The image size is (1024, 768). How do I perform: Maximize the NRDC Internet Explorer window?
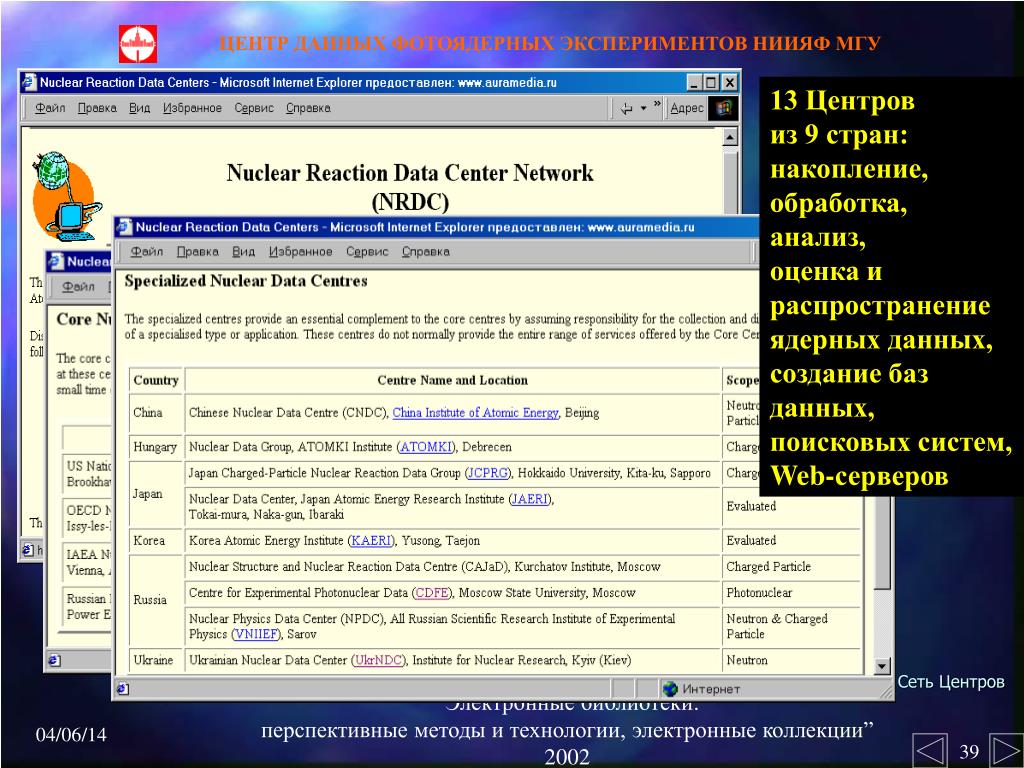pos(711,83)
